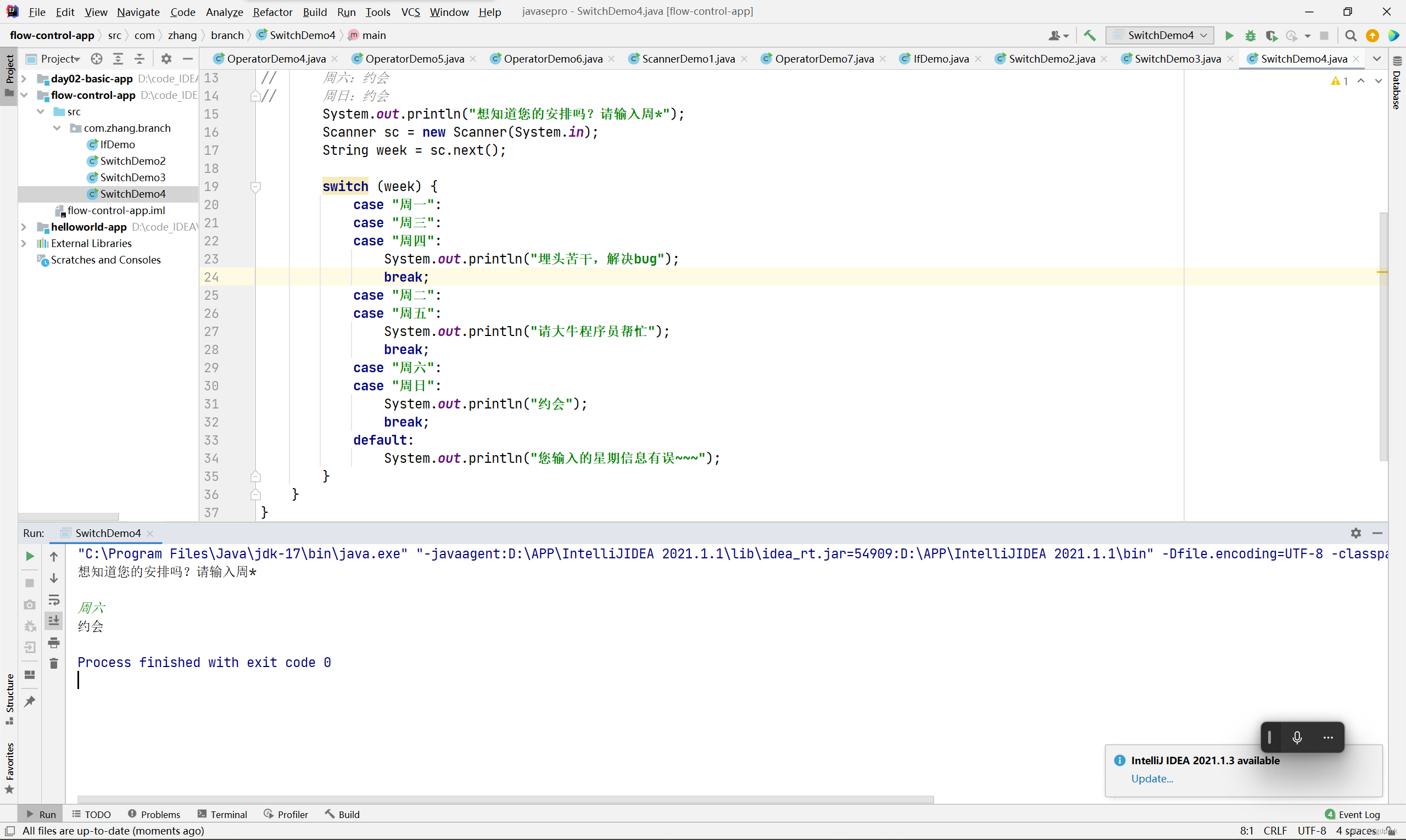
Task: Click the greyed-out stop button in the toolbar
Action: tap(1324, 36)
